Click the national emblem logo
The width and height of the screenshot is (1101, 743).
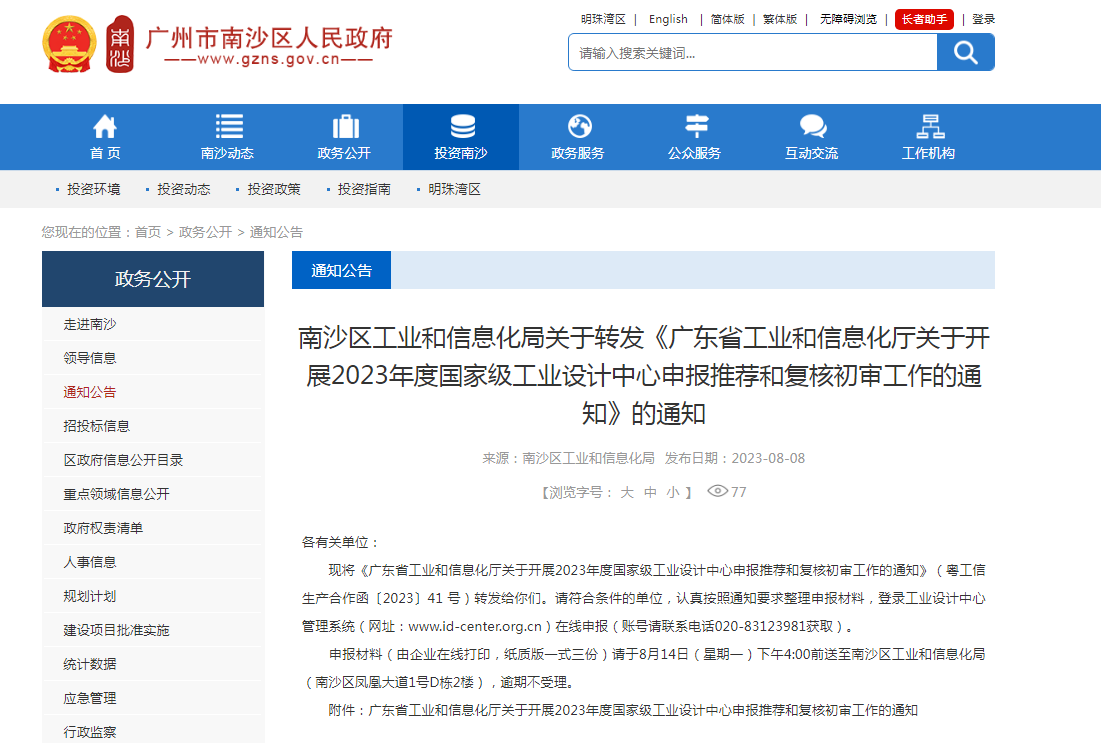point(69,44)
